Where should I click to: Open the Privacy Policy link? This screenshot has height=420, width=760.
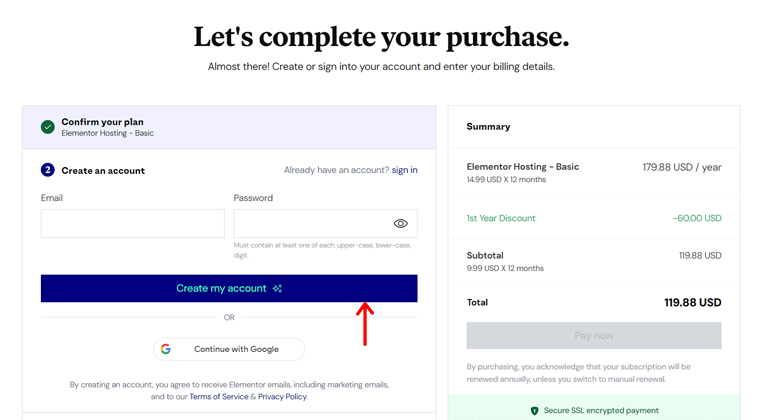click(282, 396)
